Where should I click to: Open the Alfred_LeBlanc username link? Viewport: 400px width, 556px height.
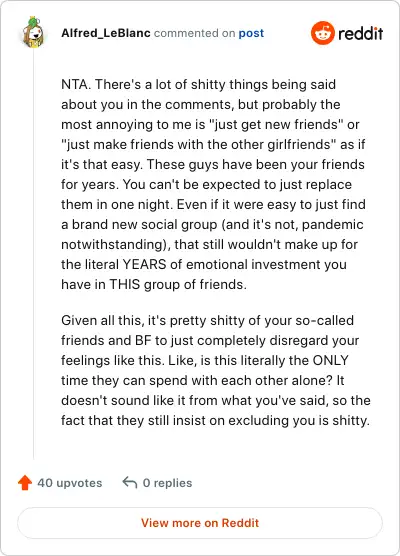pyautogui.click(x=106, y=33)
